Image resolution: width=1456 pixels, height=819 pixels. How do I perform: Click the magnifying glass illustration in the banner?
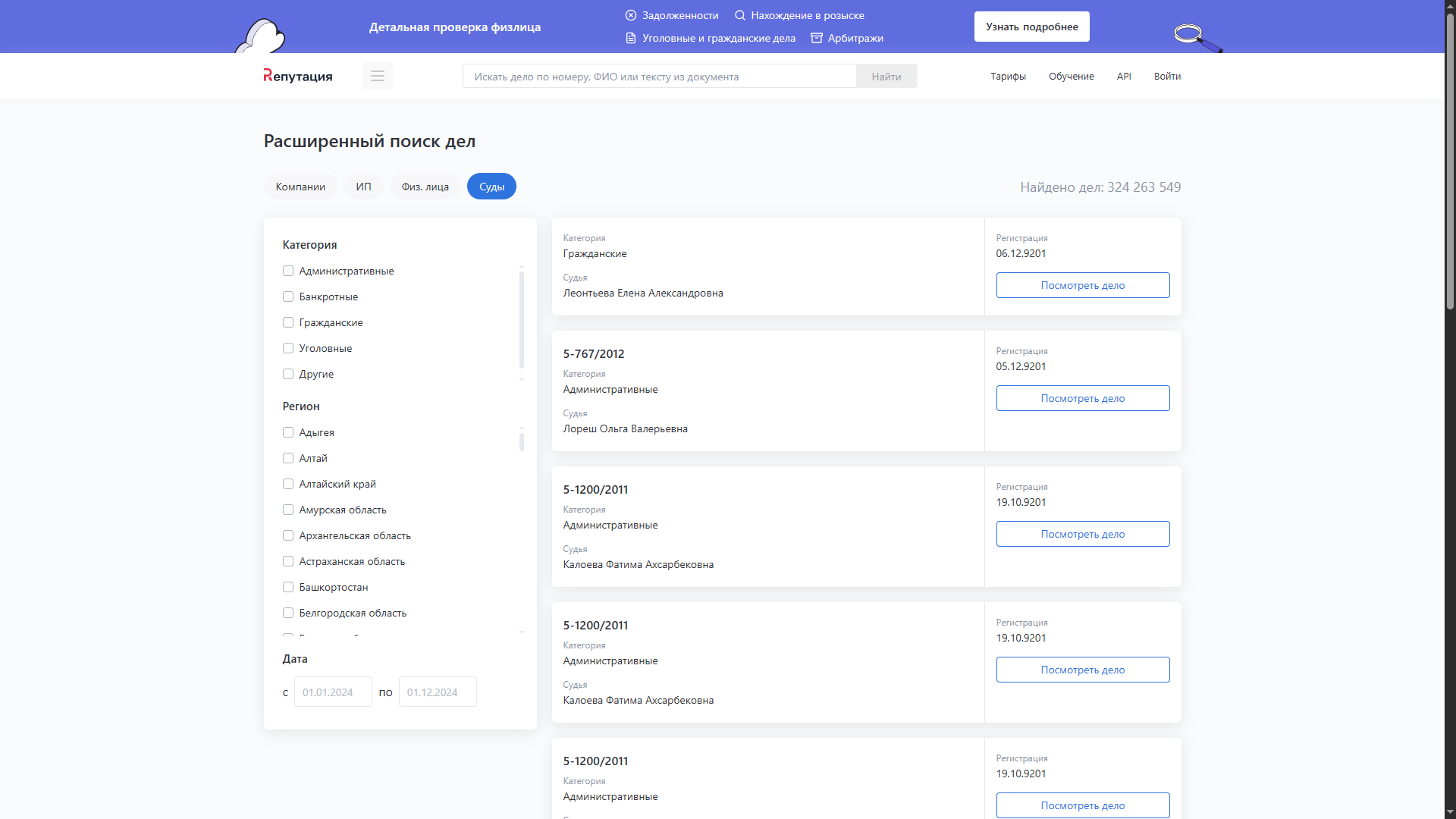point(1196,36)
